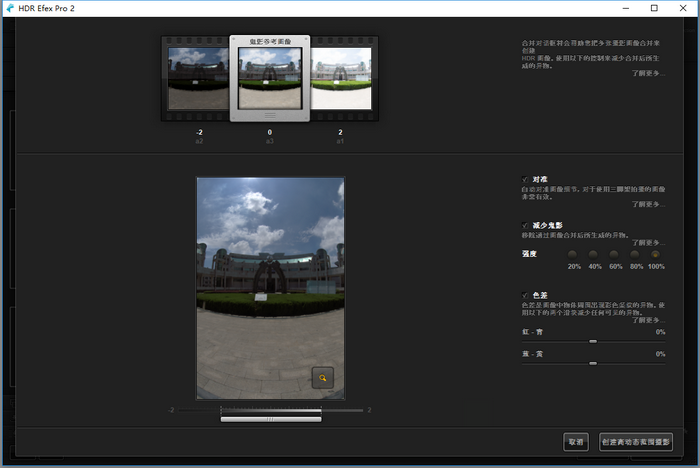Click the magnifier loupe icon on preview
The height and width of the screenshot is (468, 700).
323,378
